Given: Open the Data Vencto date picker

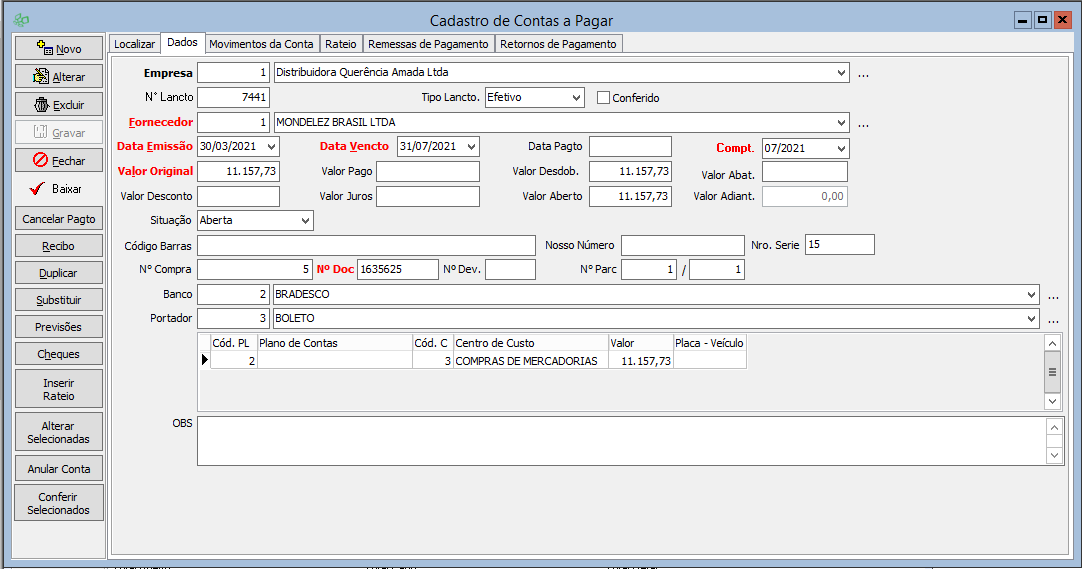Looking at the screenshot, I should (471, 147).
